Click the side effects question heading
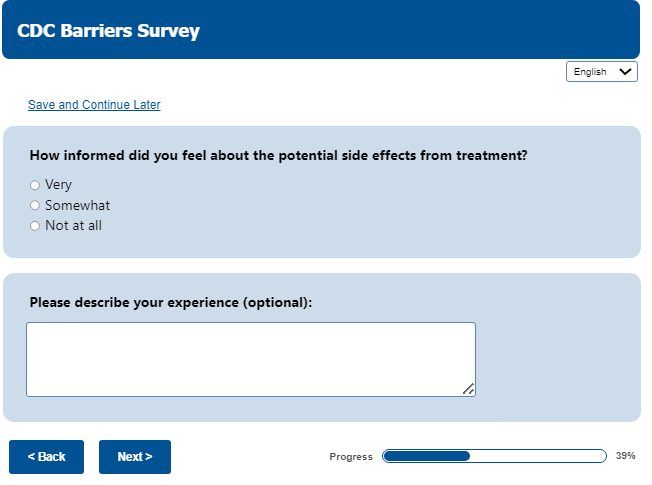The width and height of the screenshot is (652, 485). pyautogui.click(x=278, y=156)
